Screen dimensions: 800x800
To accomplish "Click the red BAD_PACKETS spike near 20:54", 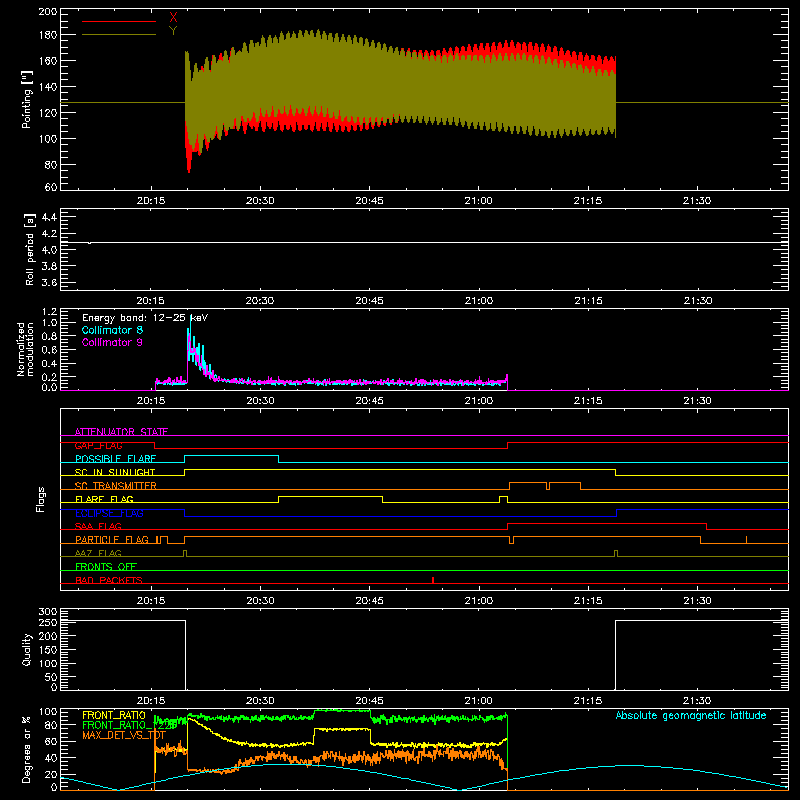I will coord(433,580).
